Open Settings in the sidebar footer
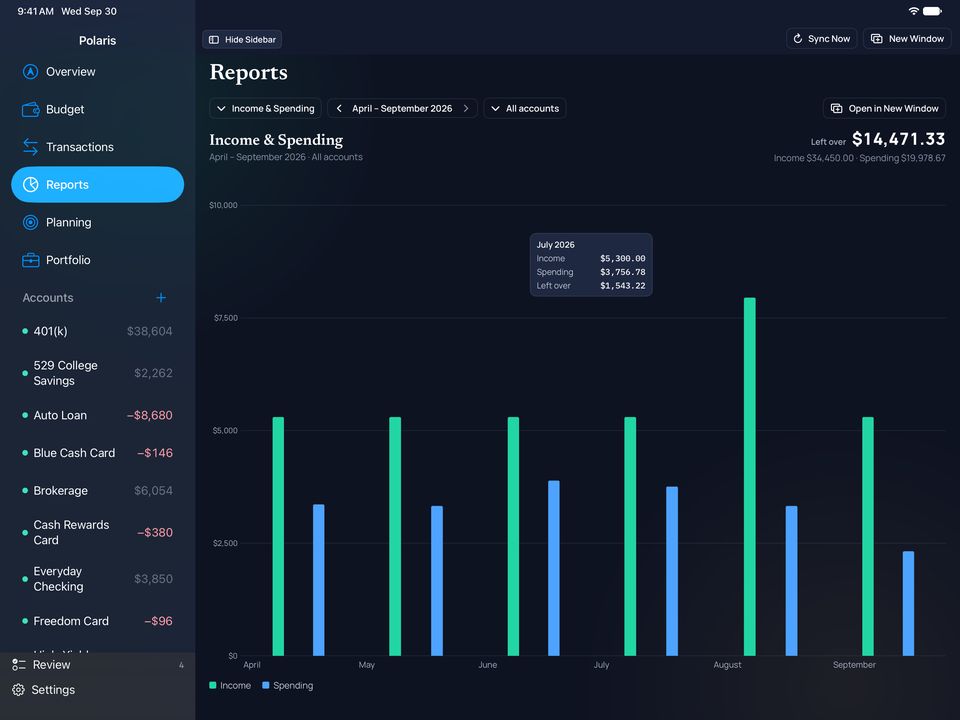Screen dimensions: 960x720 click(97, 690)
